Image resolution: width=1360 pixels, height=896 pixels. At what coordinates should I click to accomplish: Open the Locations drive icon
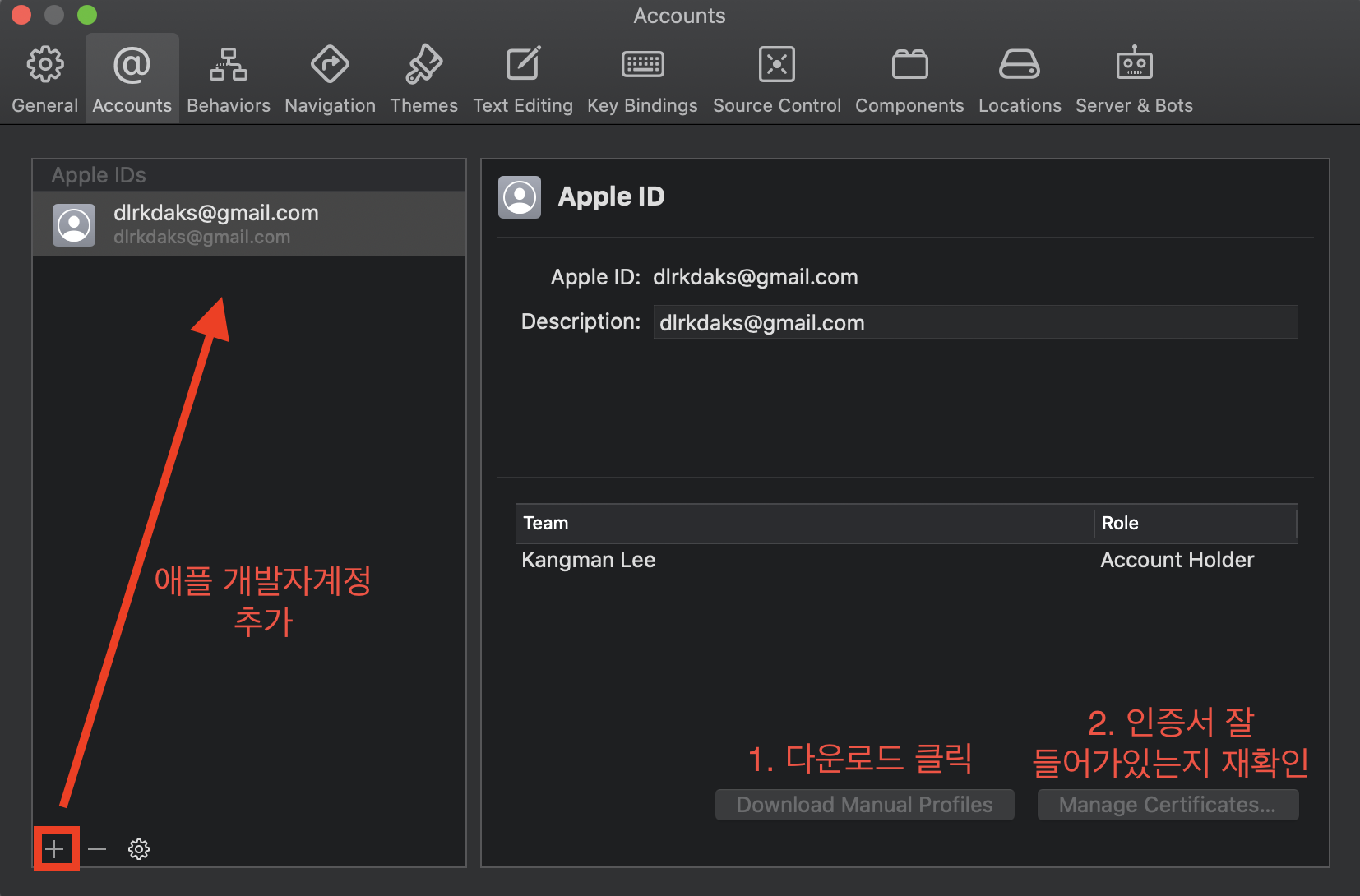[1020, 64]
